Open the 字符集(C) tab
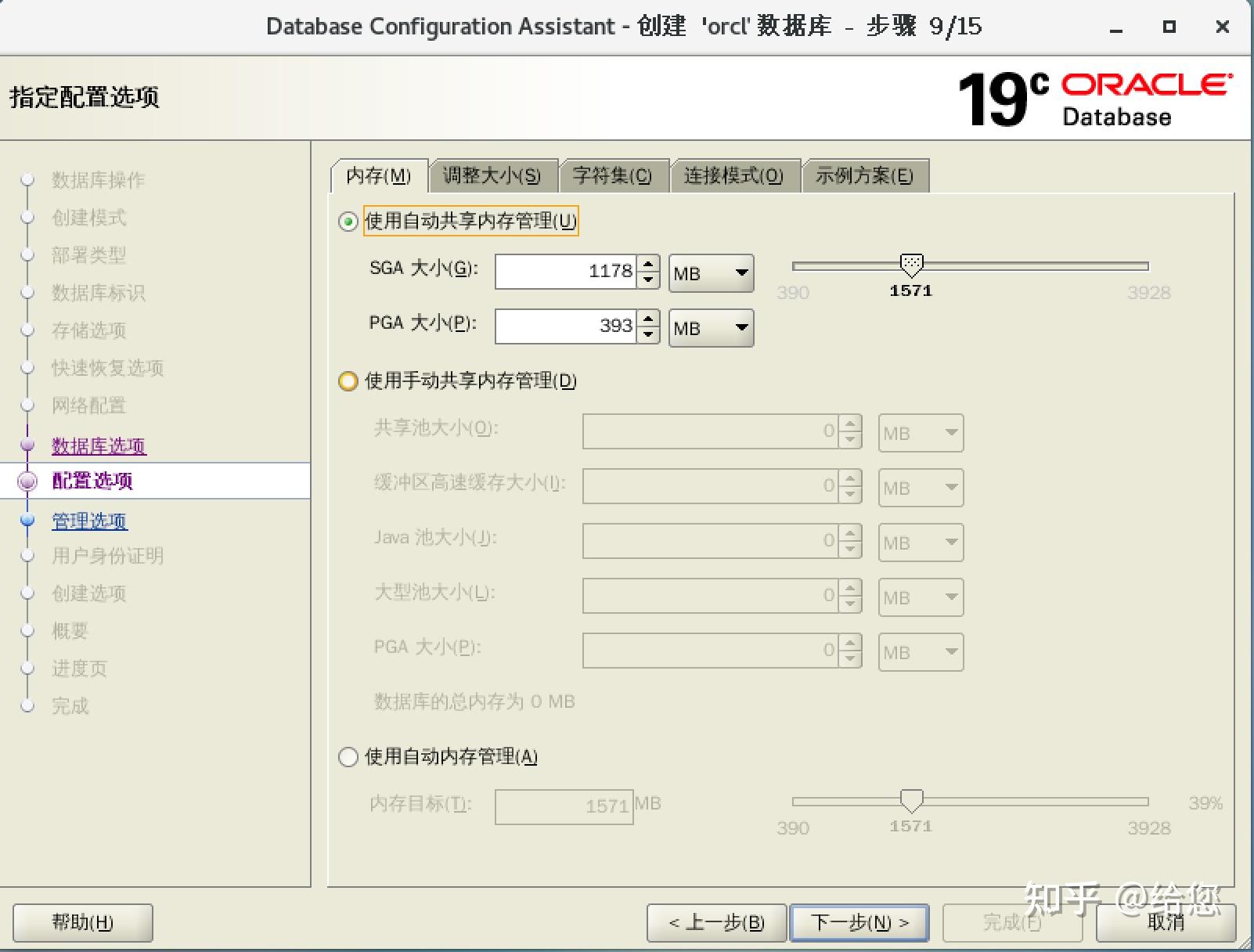The image size is (1254, 952). [613, 175]
